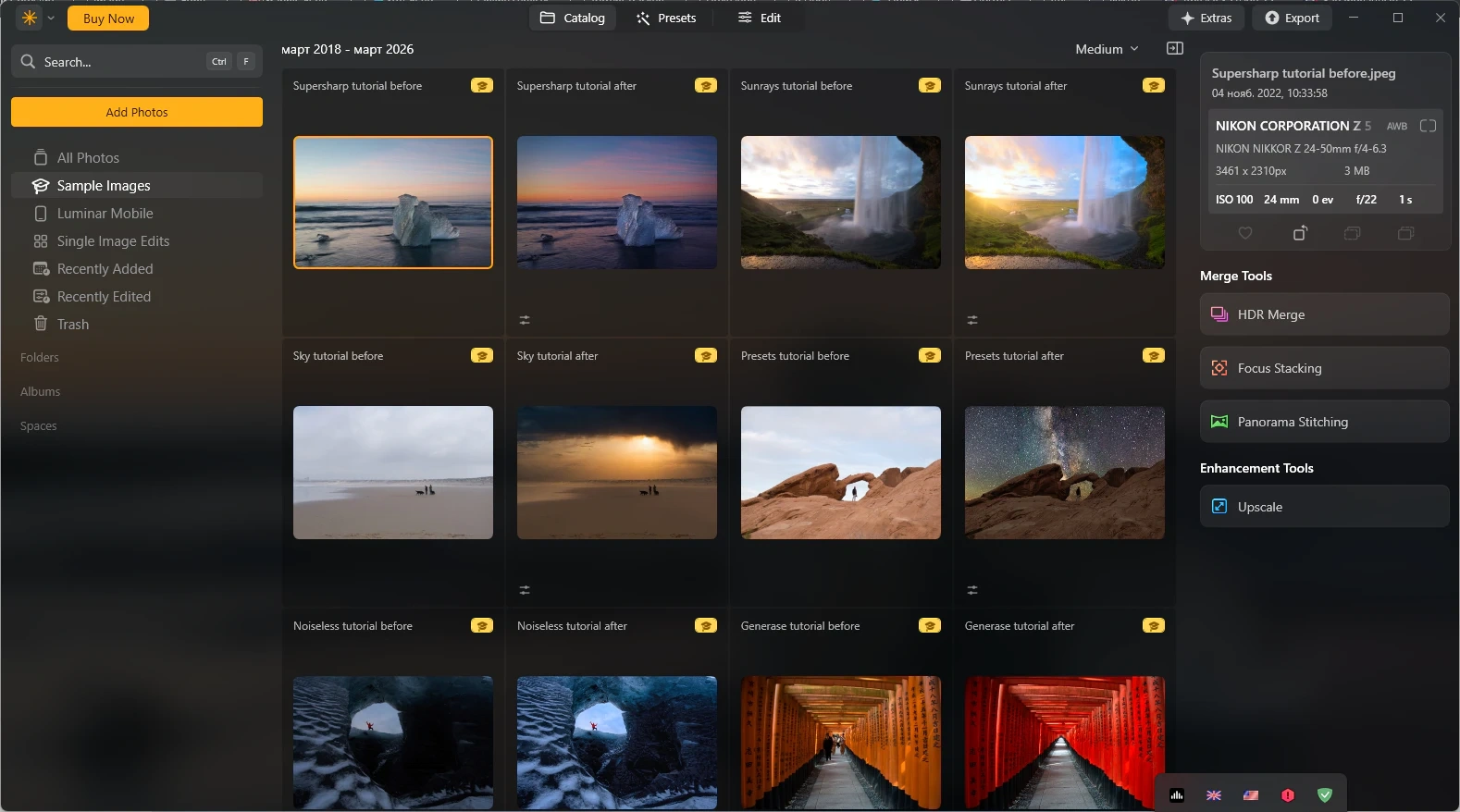Select the Supersharp tutorial before thumbnail

(x=393, y=203)
